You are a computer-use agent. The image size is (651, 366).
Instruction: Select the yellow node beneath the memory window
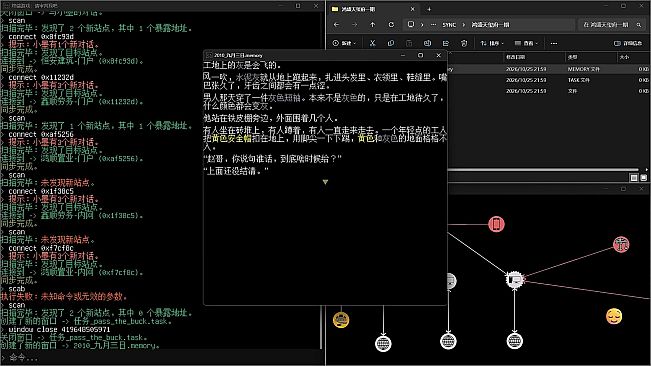[x=341, y=320]
